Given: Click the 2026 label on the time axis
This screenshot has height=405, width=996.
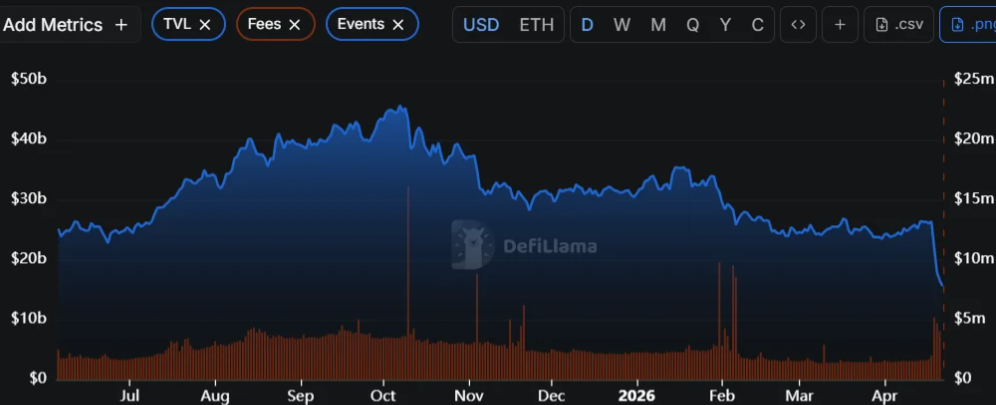Looking at the screenshot, I should pyautogui.click(x=638, y=395).
